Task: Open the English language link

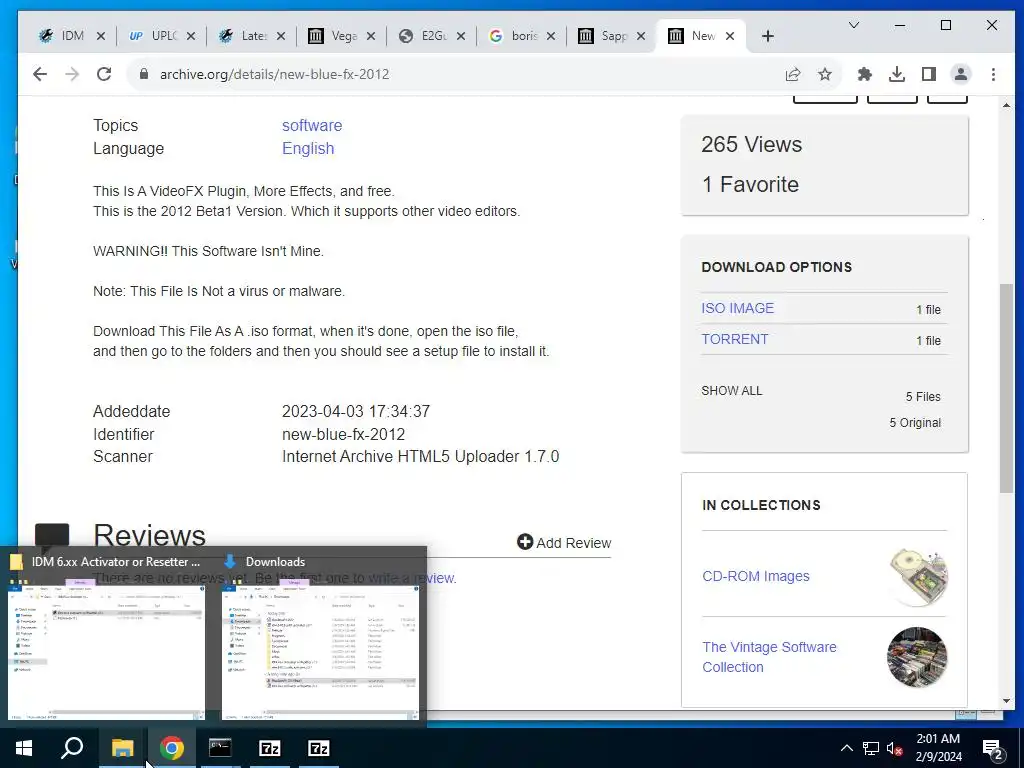Action: 308,148
